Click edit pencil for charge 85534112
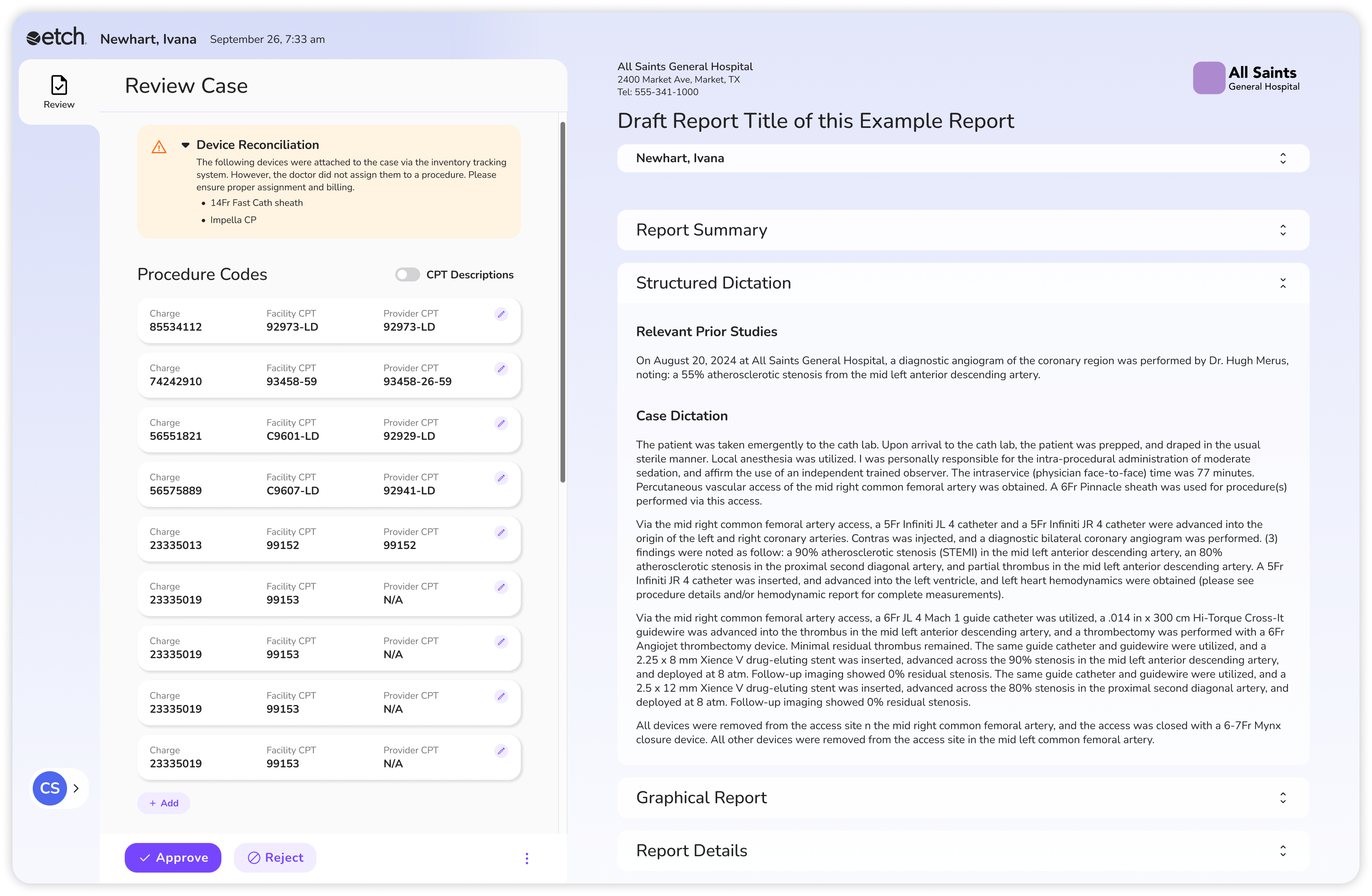Viewport: 1372px width, 896px height. pyautogui.click(x=501, y=314)
